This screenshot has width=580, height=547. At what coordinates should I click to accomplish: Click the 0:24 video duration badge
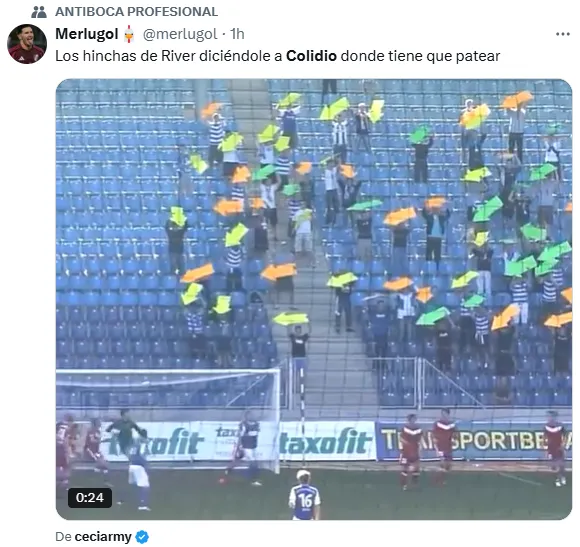click(90, 497)
